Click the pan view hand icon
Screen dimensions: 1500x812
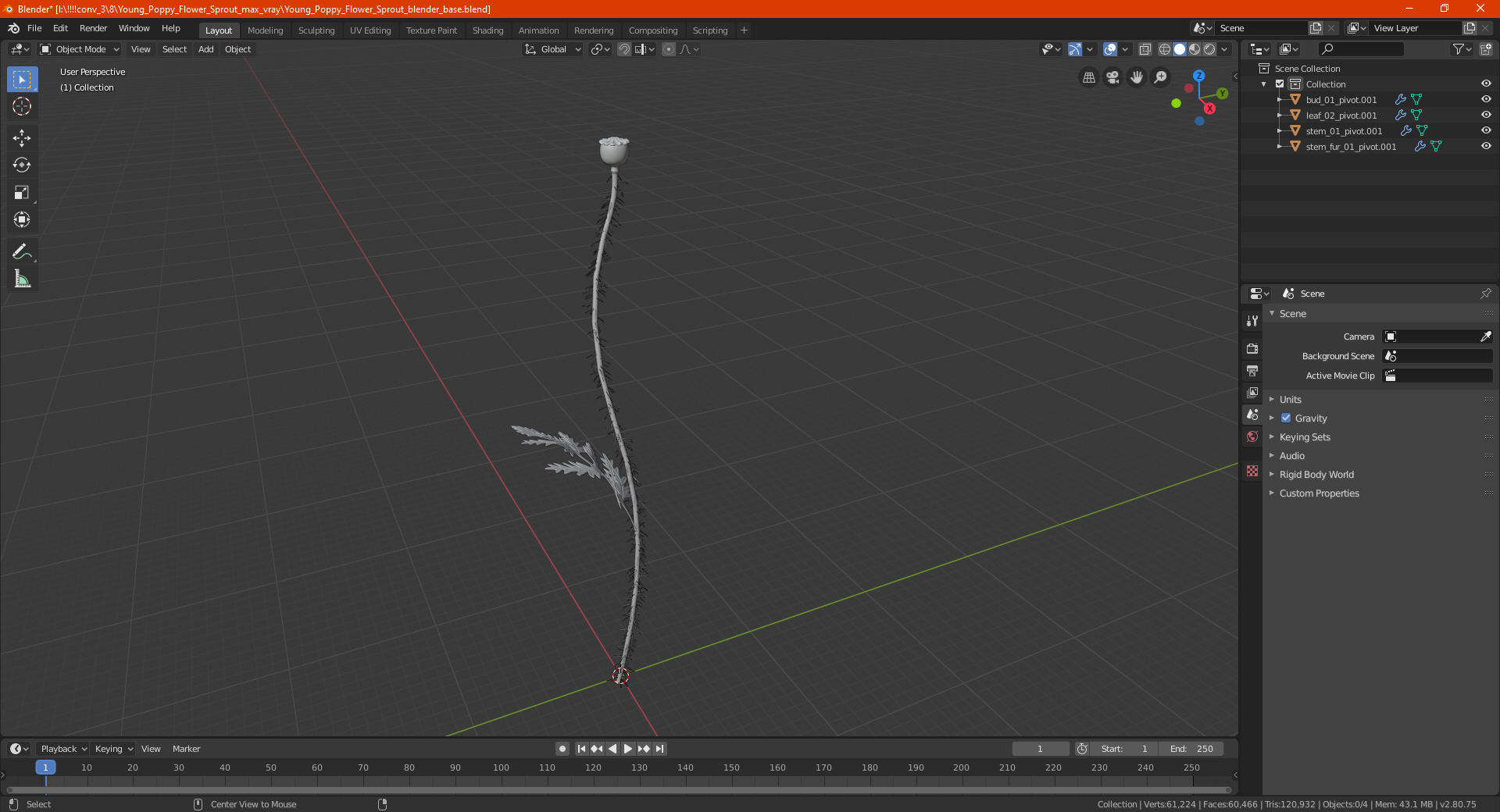[1137, 77]
